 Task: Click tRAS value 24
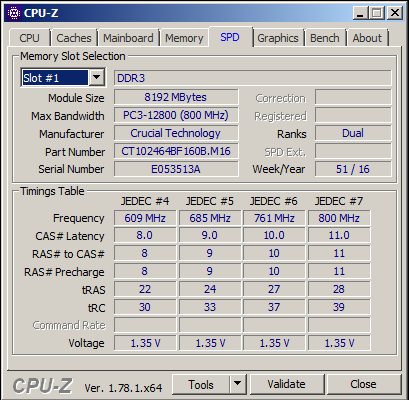tap(210, 289)
